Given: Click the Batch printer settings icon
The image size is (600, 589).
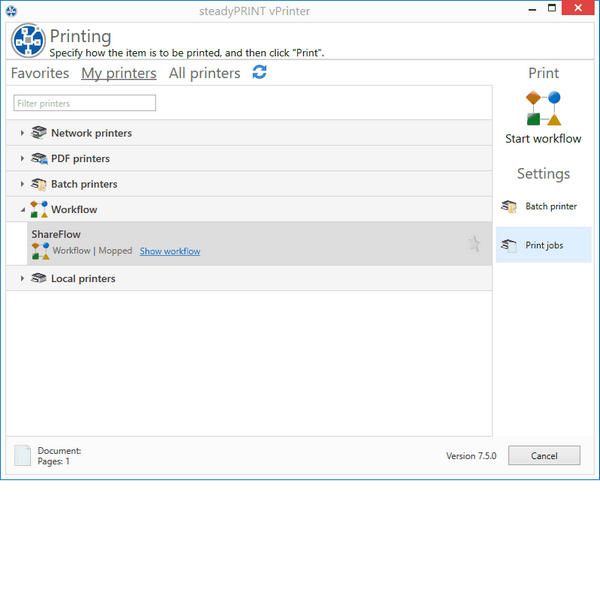Looking at the screenshot, I should coord(509,207).
